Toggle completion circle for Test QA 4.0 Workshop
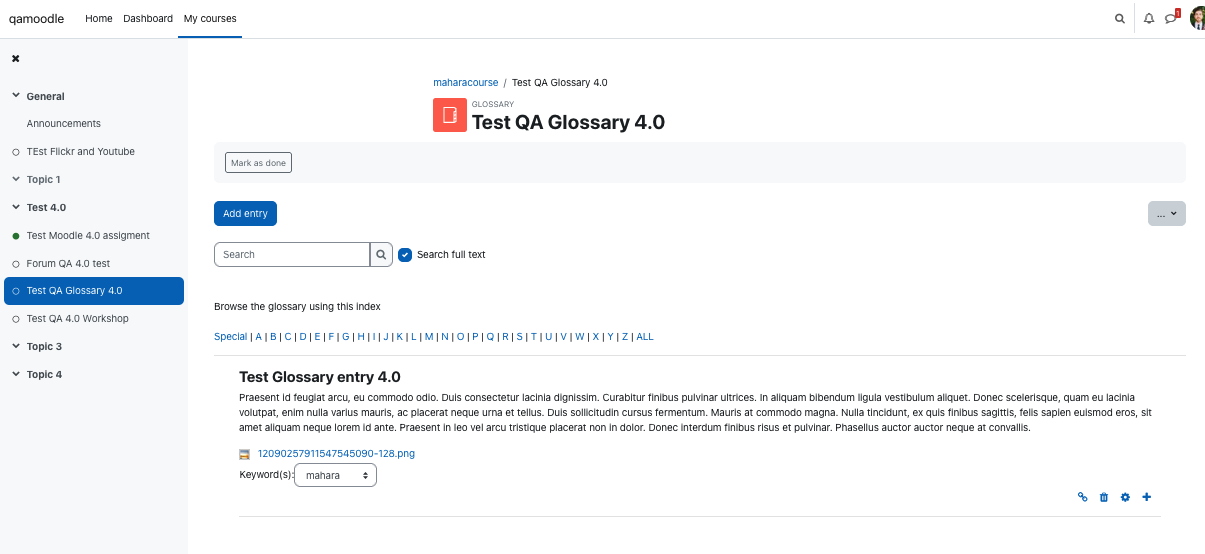Image resolution: width=1205 pixels, height=554 pixels. tap(16, 319)
